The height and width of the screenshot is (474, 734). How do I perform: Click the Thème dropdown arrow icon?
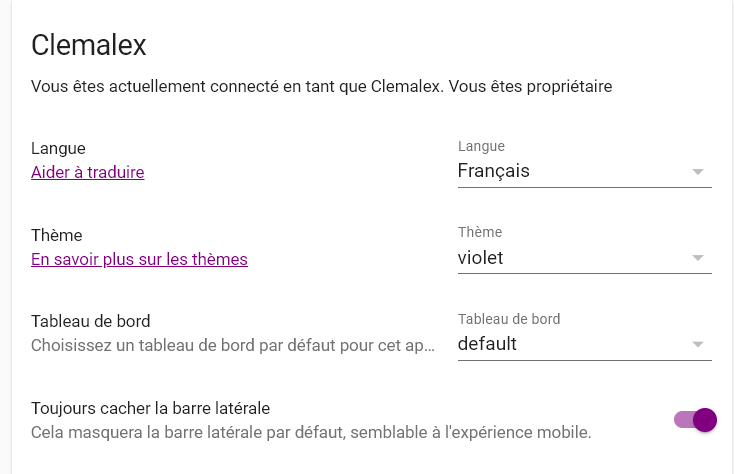tap(698, 259)
